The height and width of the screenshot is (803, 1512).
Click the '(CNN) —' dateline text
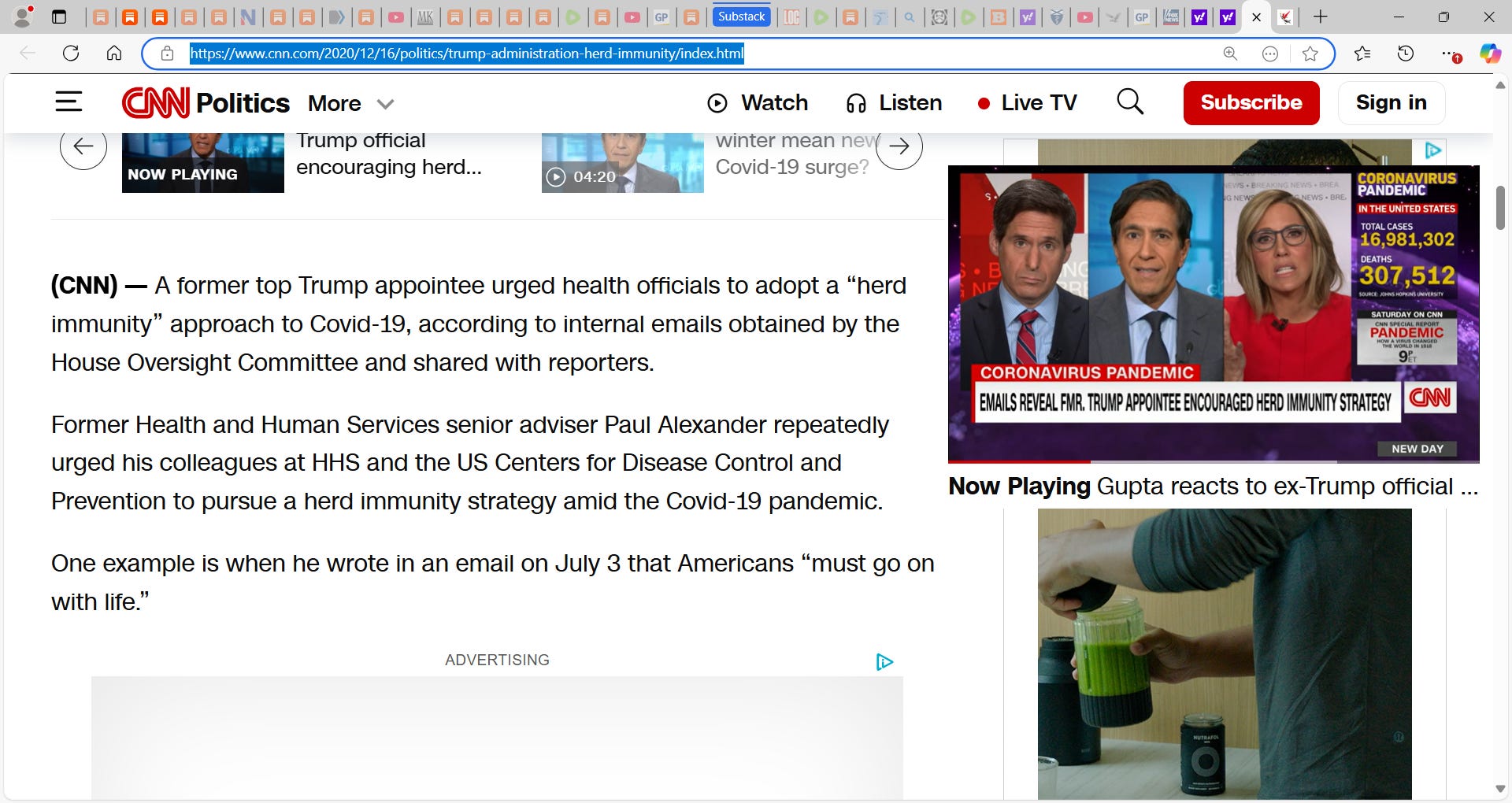[99, 285]
